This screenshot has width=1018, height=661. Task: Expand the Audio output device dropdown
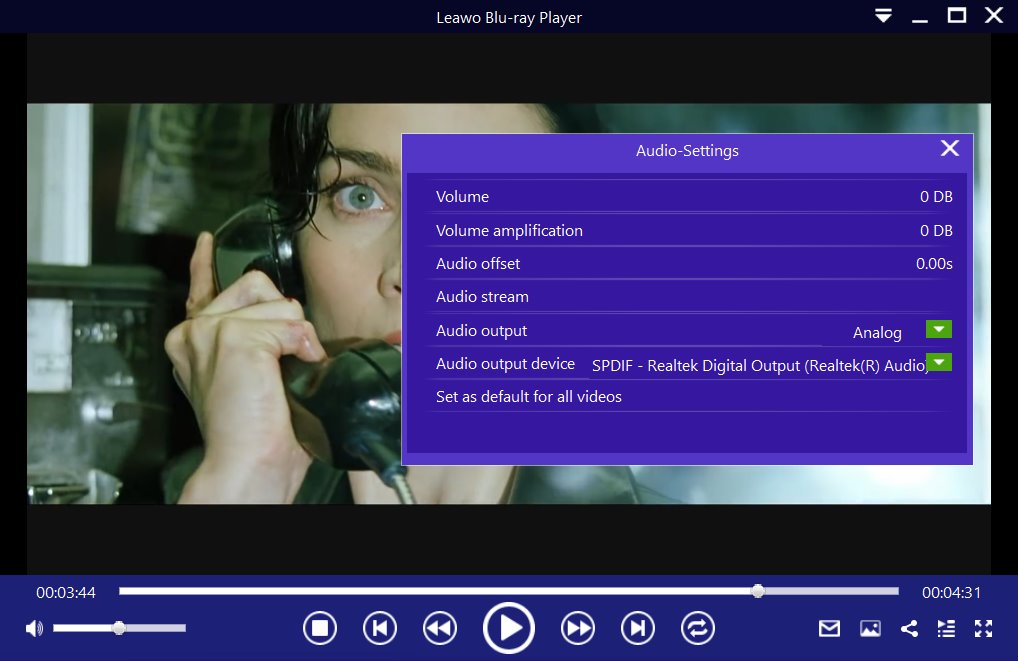pos(939,362)
